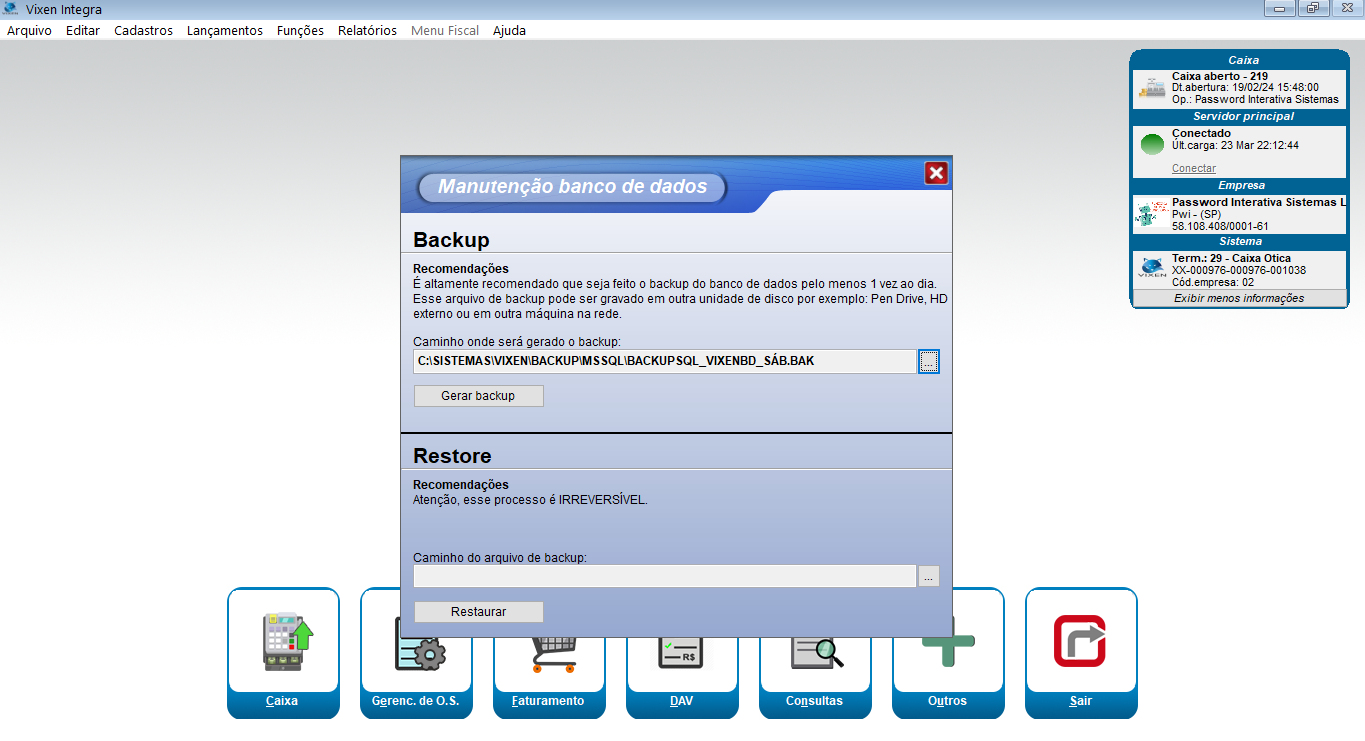
Task: Click the Backup section heading
Action: [451, 240]
